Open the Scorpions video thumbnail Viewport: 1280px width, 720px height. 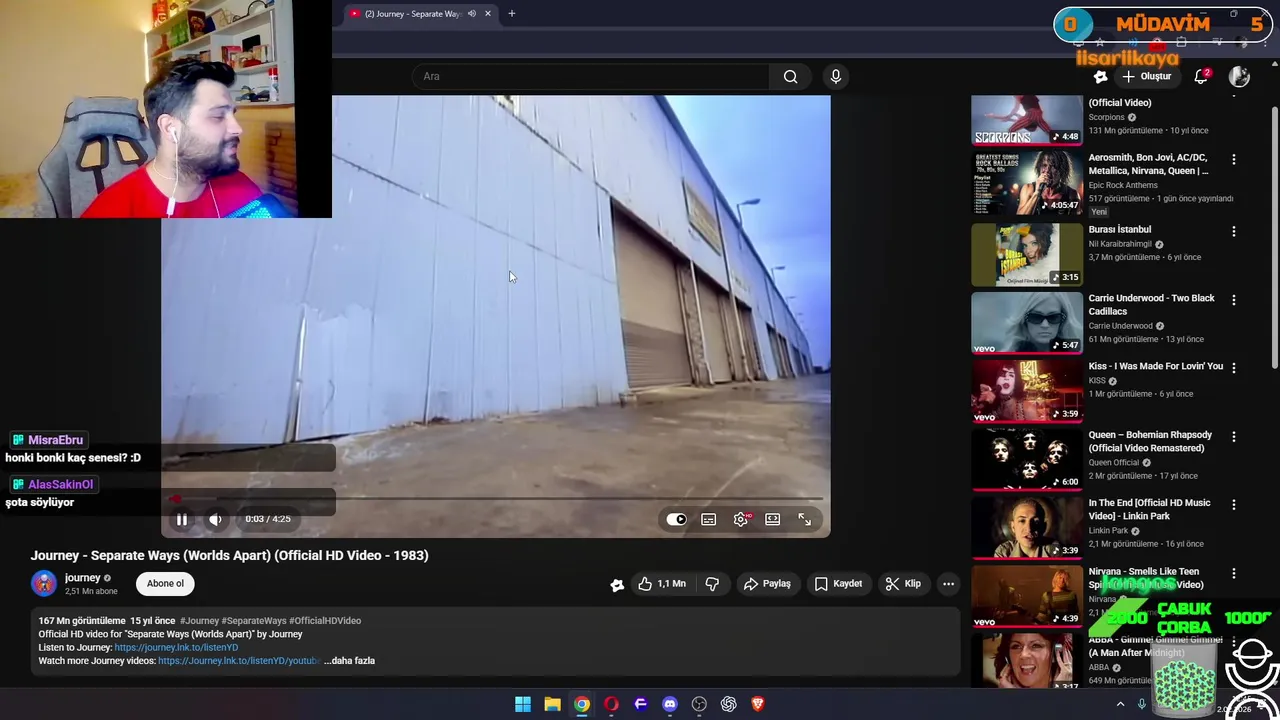coord(1027,121)
